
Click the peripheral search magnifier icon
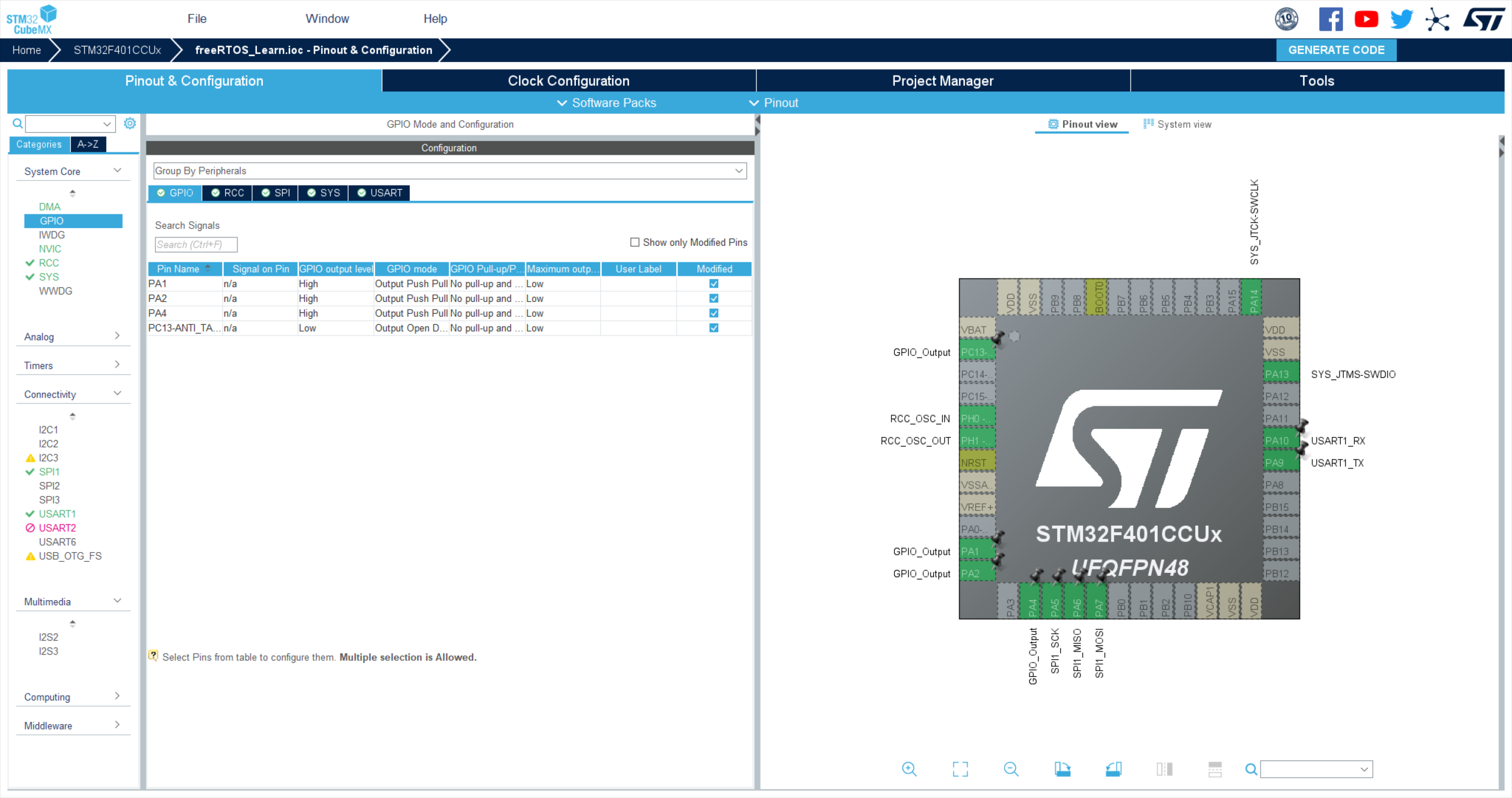click(18, 123)
